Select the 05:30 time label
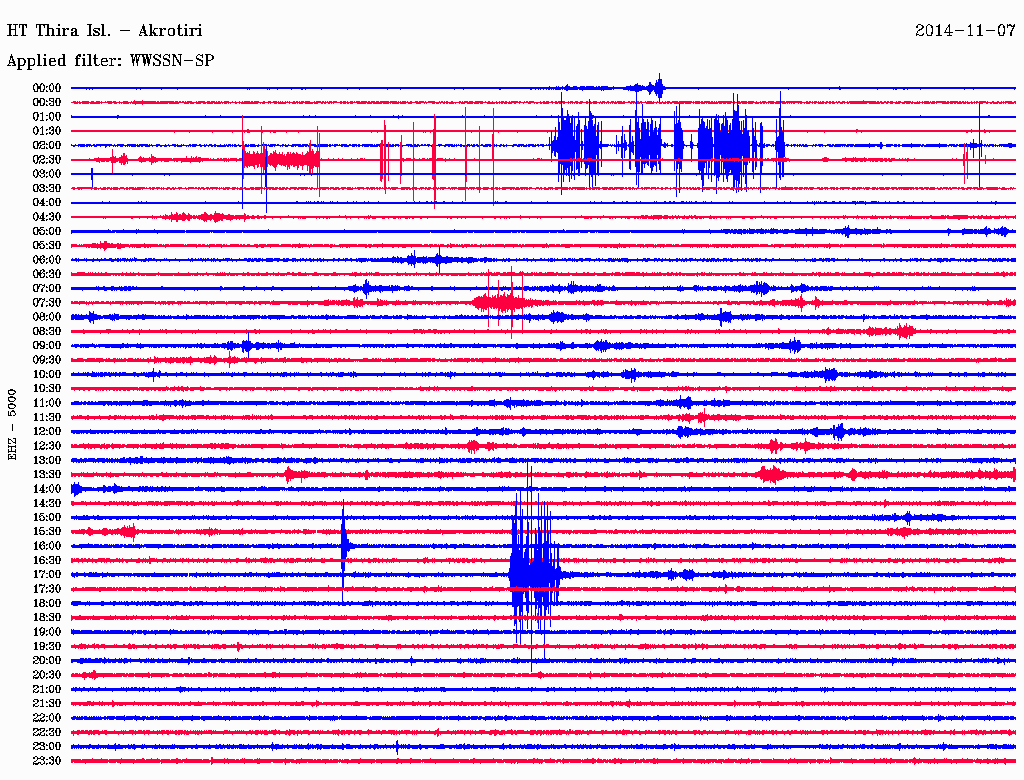The width and height of the screenshot is (1024, 780). tap(47, 246)
